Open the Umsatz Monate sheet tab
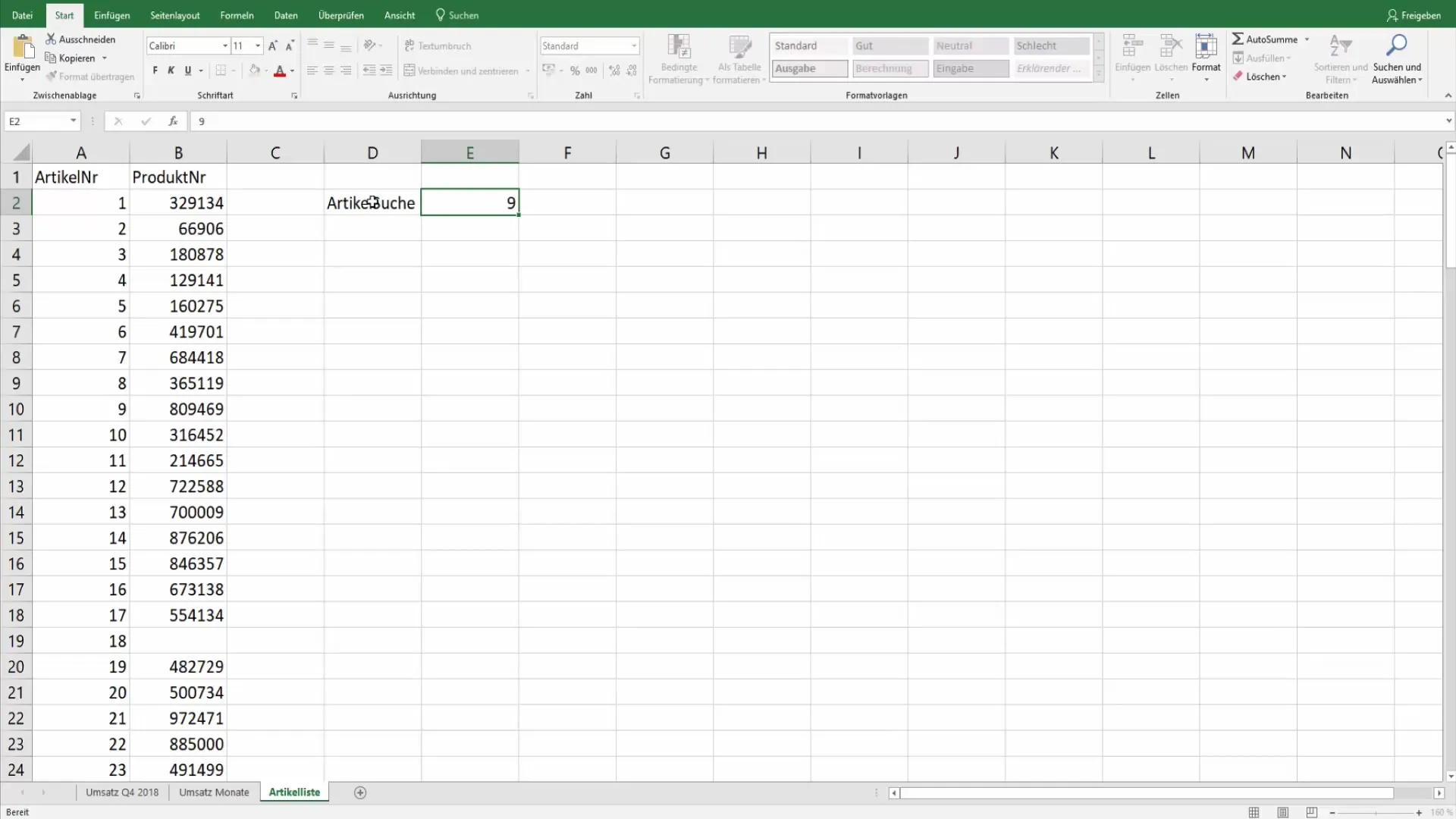 coord(214,792)
